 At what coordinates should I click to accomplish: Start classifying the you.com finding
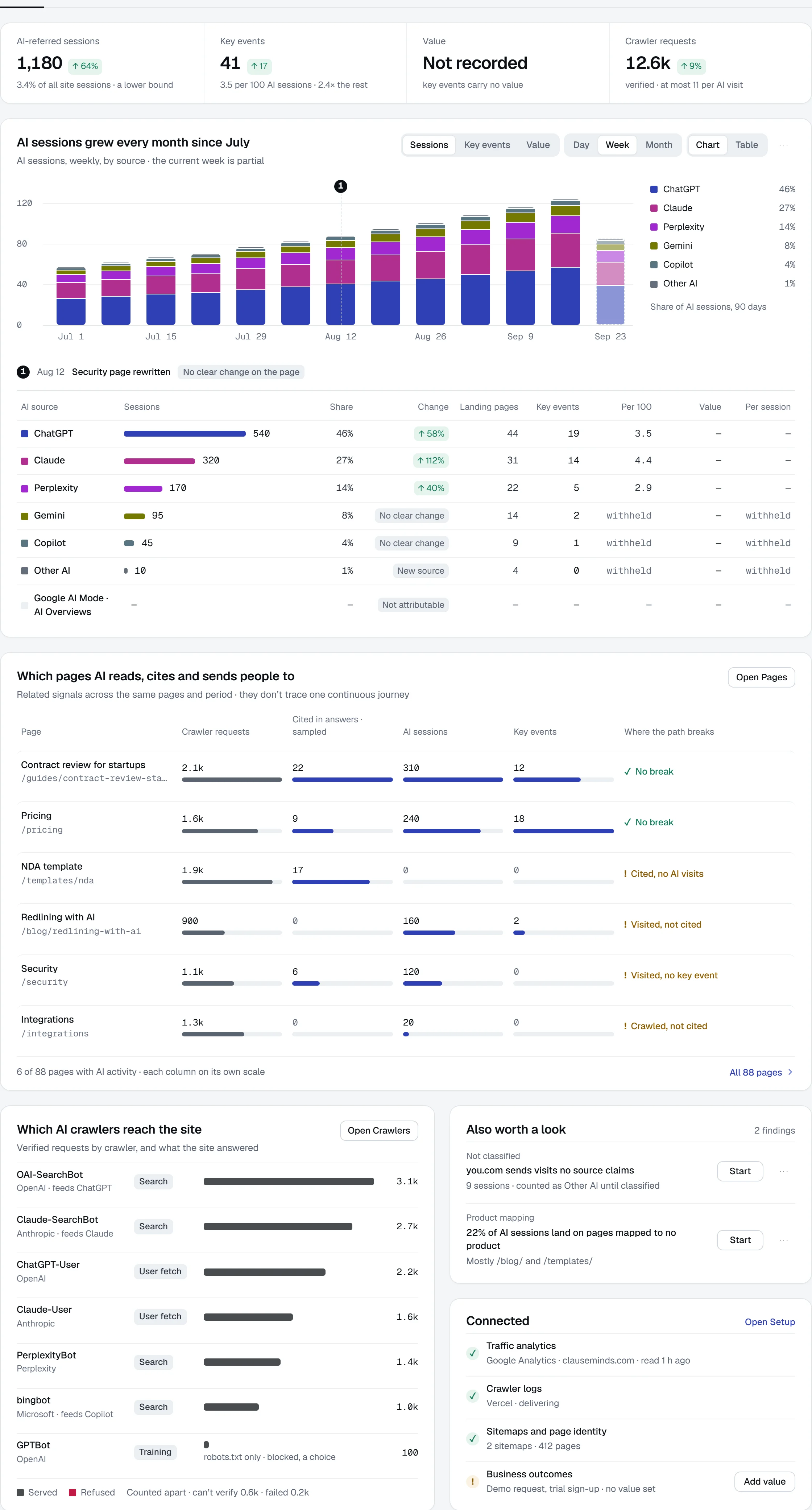[739, 1171]
